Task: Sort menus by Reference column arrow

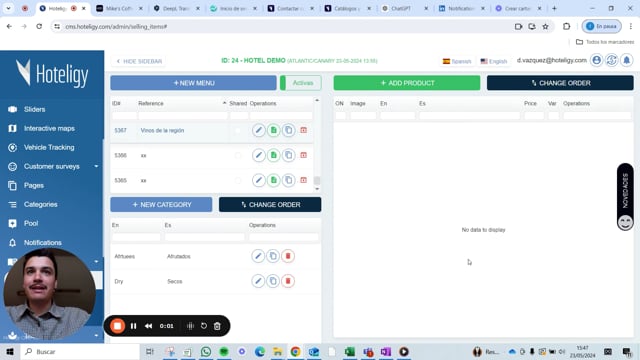Action: [224, 103]
